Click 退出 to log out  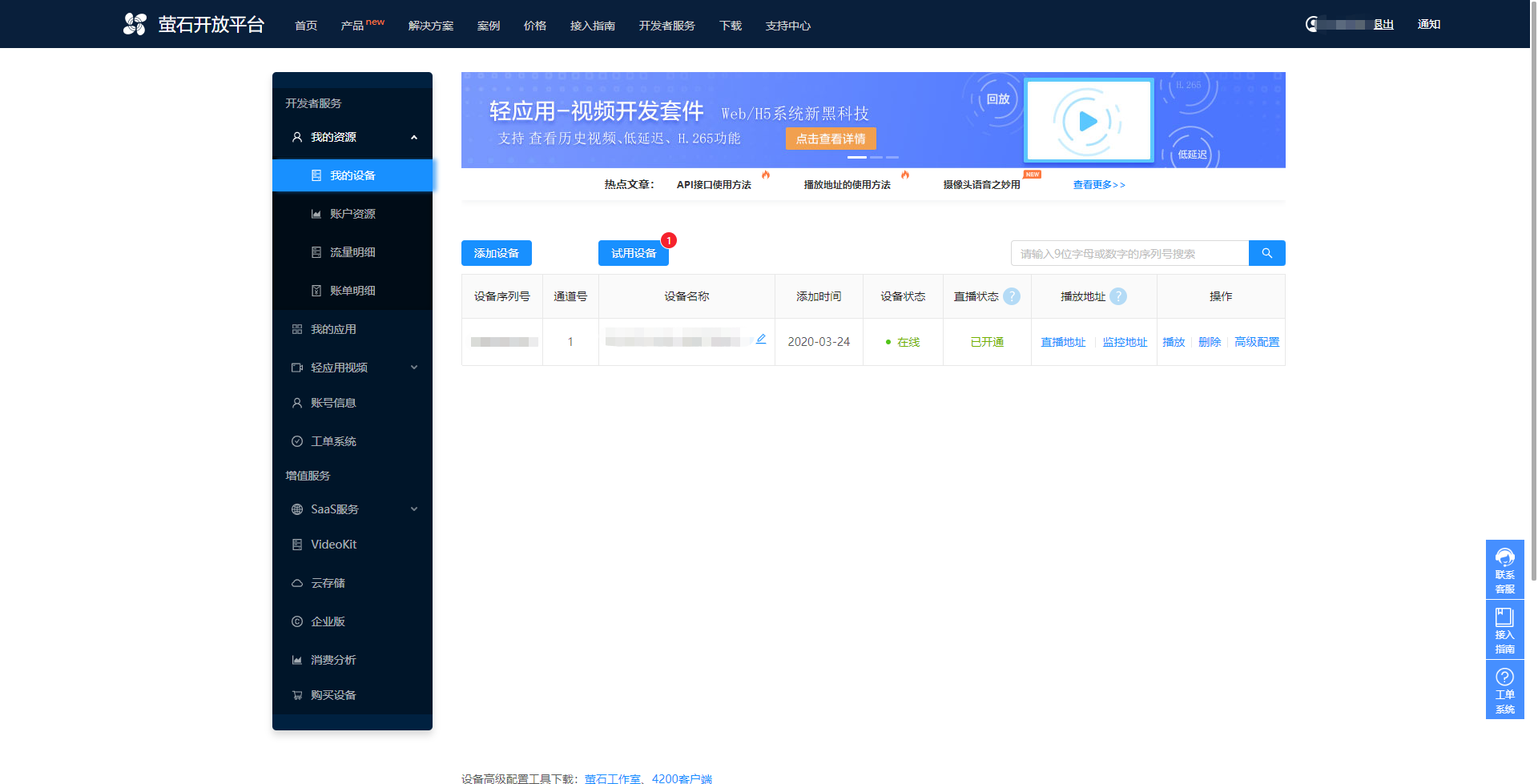1383,24
